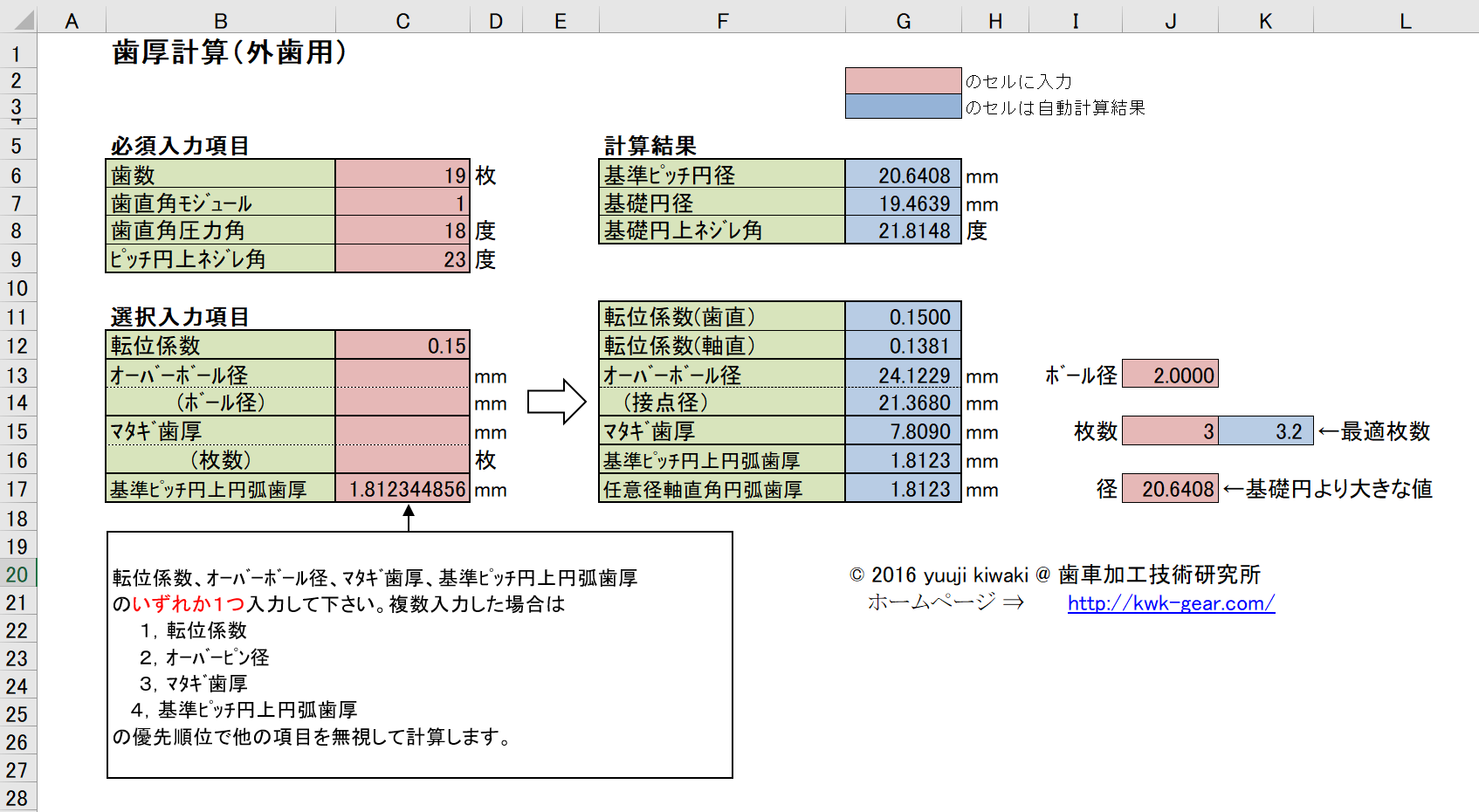Click the select-all corner of the sheet
1479x812 pixels.
click(x=19, y=19)
